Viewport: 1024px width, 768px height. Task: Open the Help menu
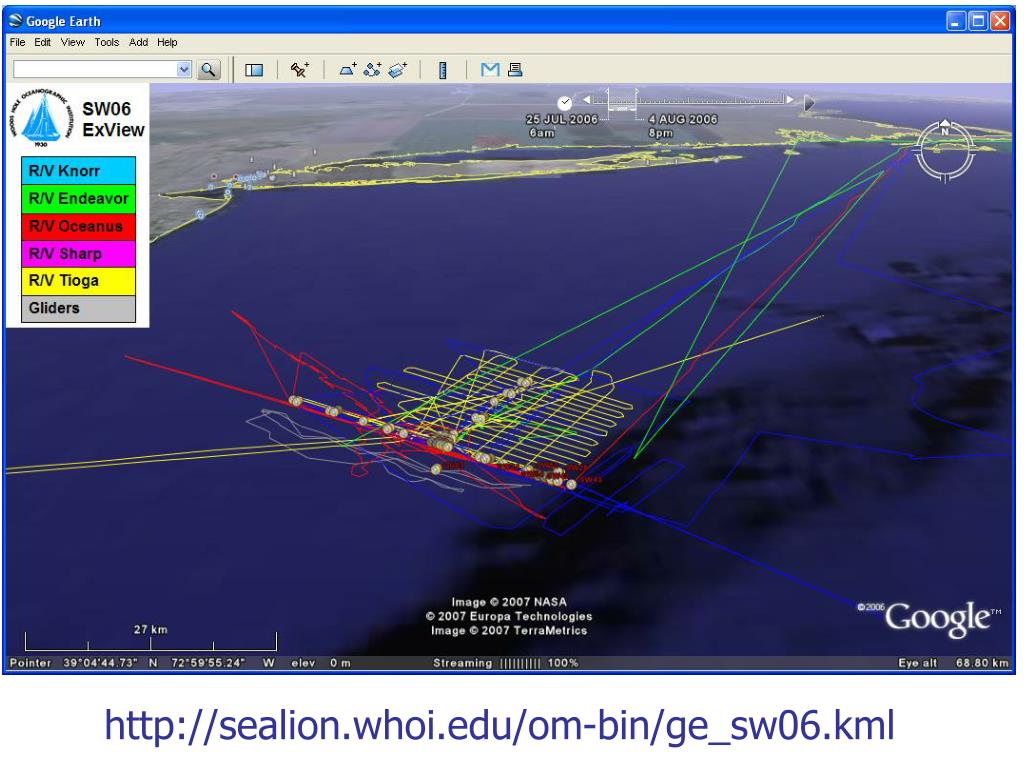pyautogui.click(x=167, y=42)
